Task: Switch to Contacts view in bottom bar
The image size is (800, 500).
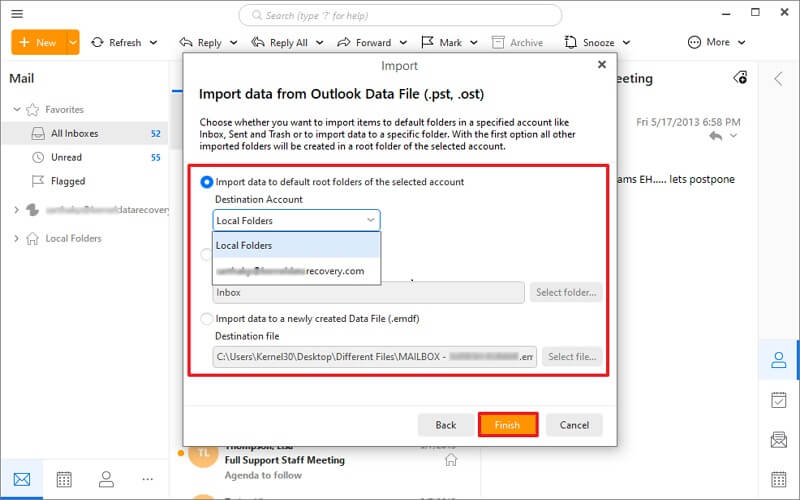Action: 106,479
